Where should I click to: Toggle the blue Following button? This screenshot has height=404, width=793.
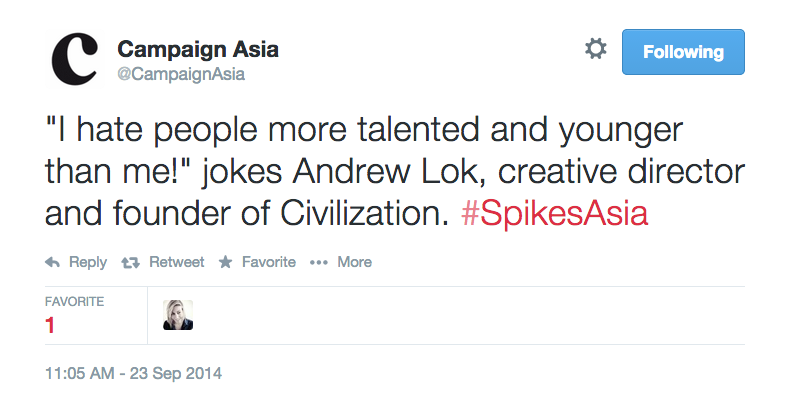coord(683,51)
